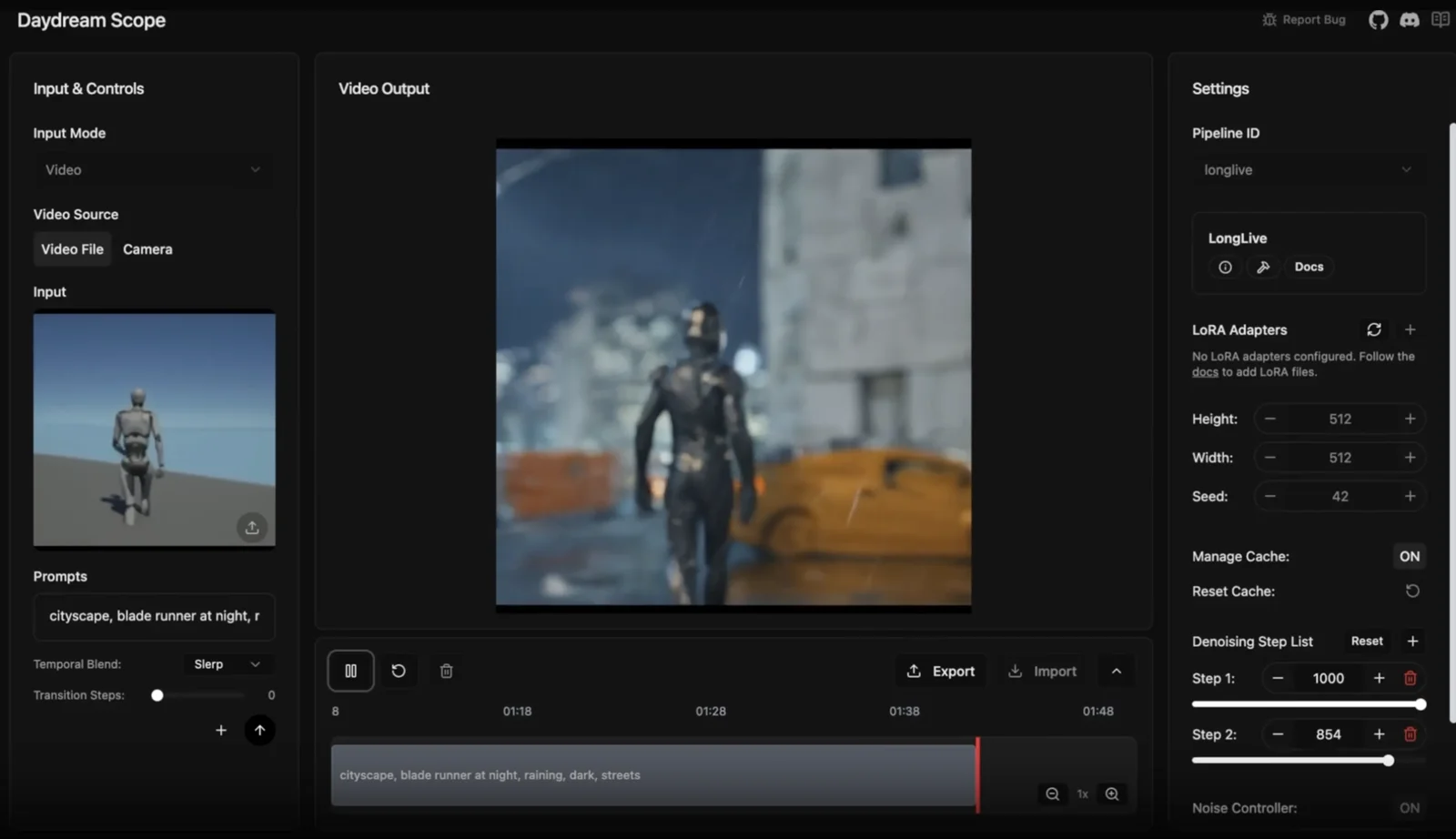Toggle Manage Cache ON switch
The width and height of the screenshot is (1456, 839).
coord(1410,556)
